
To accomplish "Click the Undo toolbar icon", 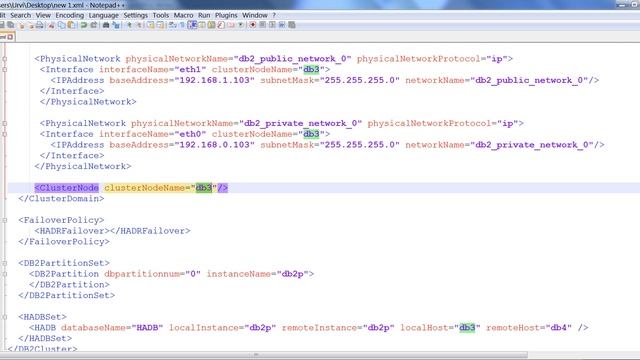I will [x=83, y=25].
